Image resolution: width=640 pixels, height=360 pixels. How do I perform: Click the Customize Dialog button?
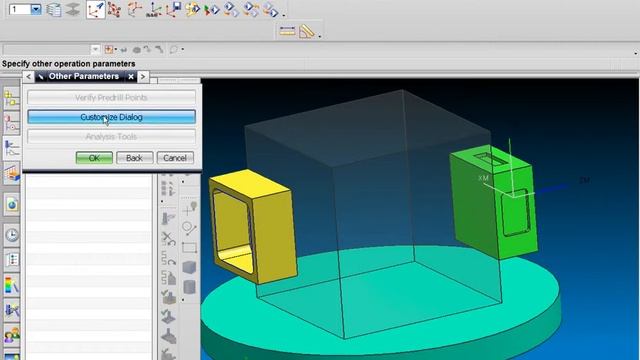tap(111, 117)
